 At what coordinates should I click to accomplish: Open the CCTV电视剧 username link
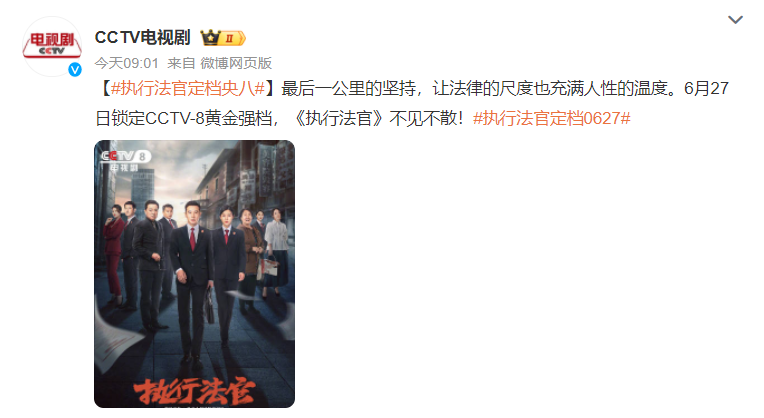click(x=142, y=38)
